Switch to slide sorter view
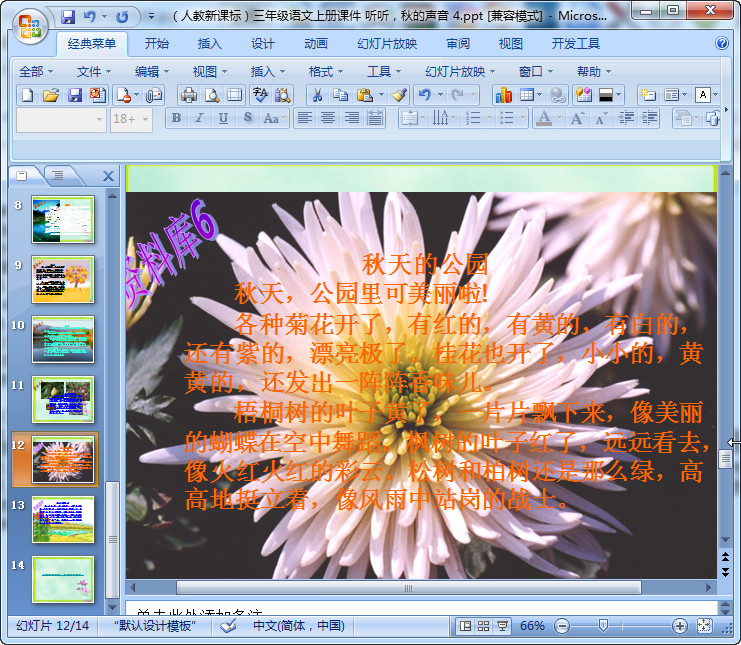The height and width of the screenshot is (645, 741). [x=483, y=626]
